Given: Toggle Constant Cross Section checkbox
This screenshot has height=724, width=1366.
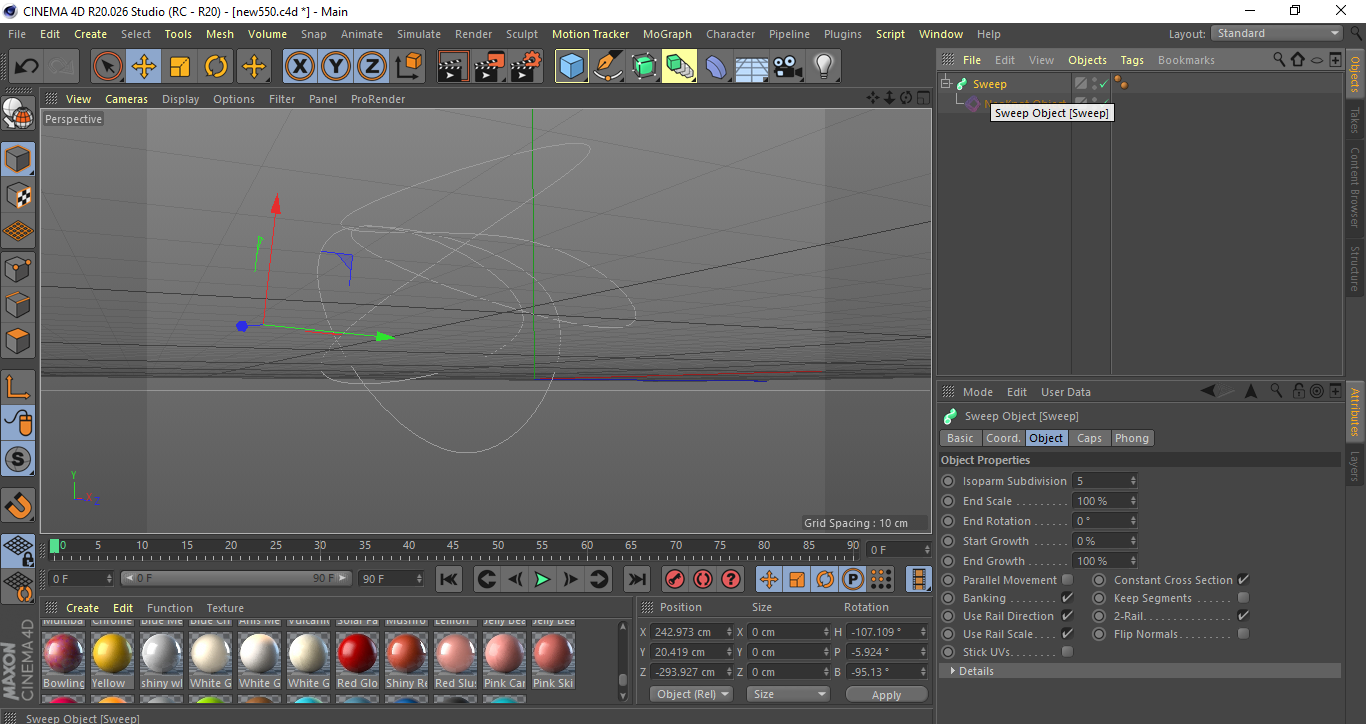Looking at the screenshot, I should (1243, 580).
